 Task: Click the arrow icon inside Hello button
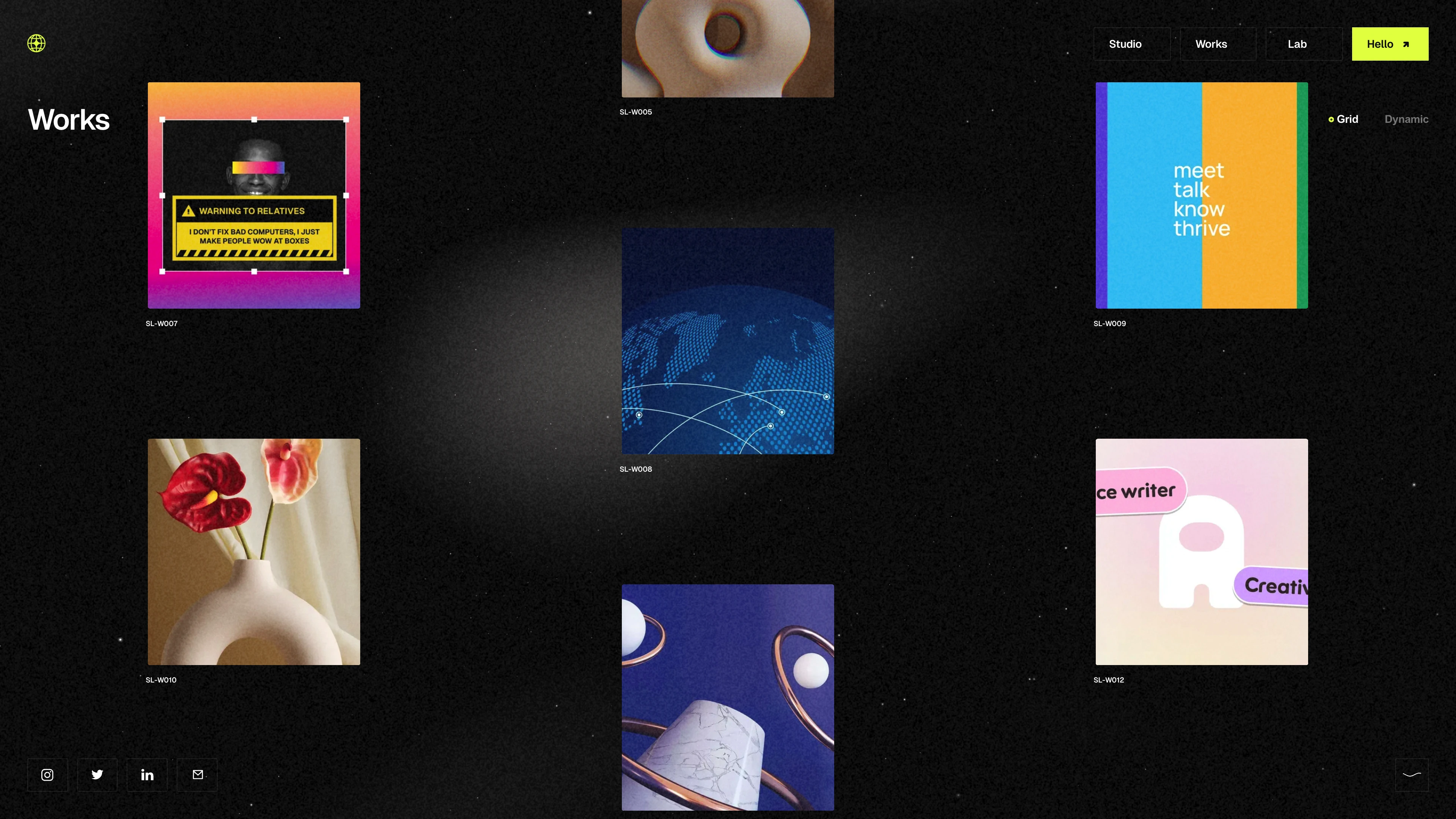coord(1406,45)
